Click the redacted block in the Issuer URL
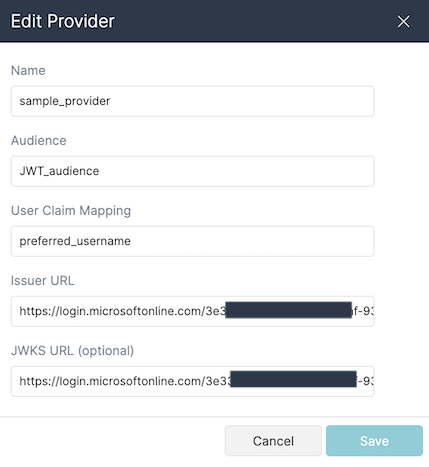 pyautogui.click(x=289, y=310)
